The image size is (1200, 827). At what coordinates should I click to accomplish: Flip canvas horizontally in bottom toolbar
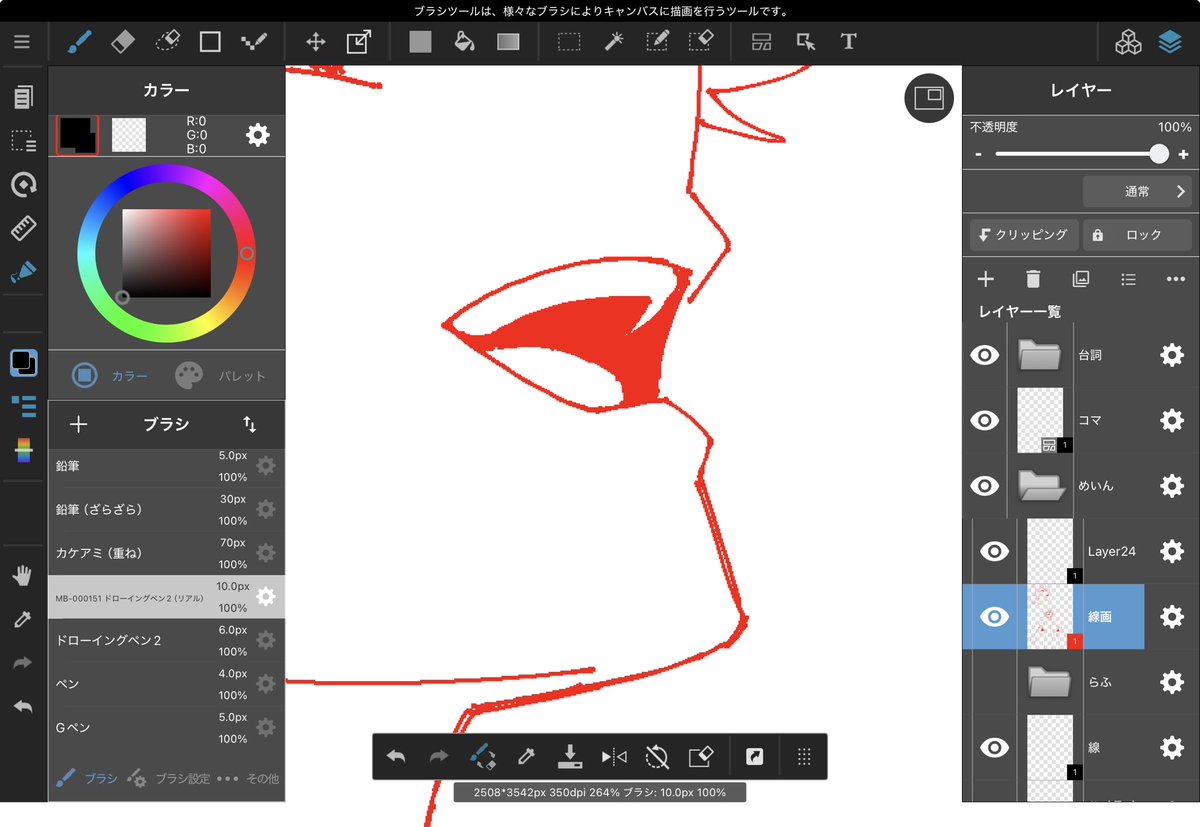coord(613,757)
